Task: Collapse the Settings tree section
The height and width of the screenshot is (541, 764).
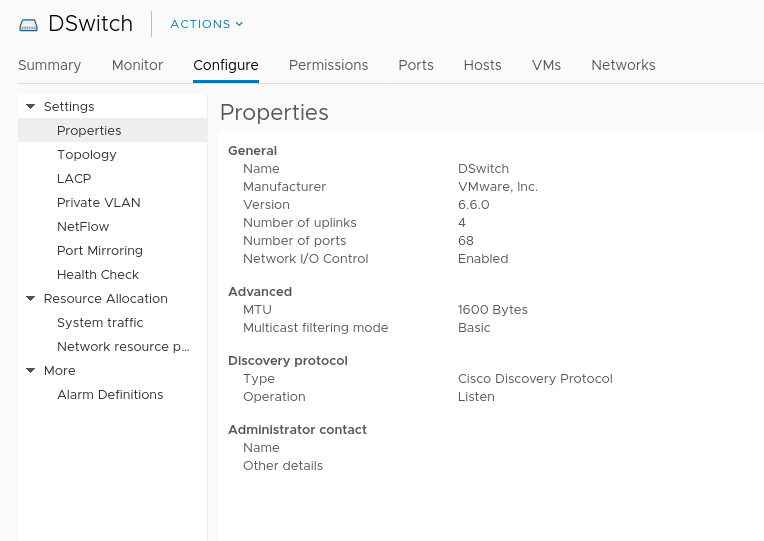Action: click(31, 106)
